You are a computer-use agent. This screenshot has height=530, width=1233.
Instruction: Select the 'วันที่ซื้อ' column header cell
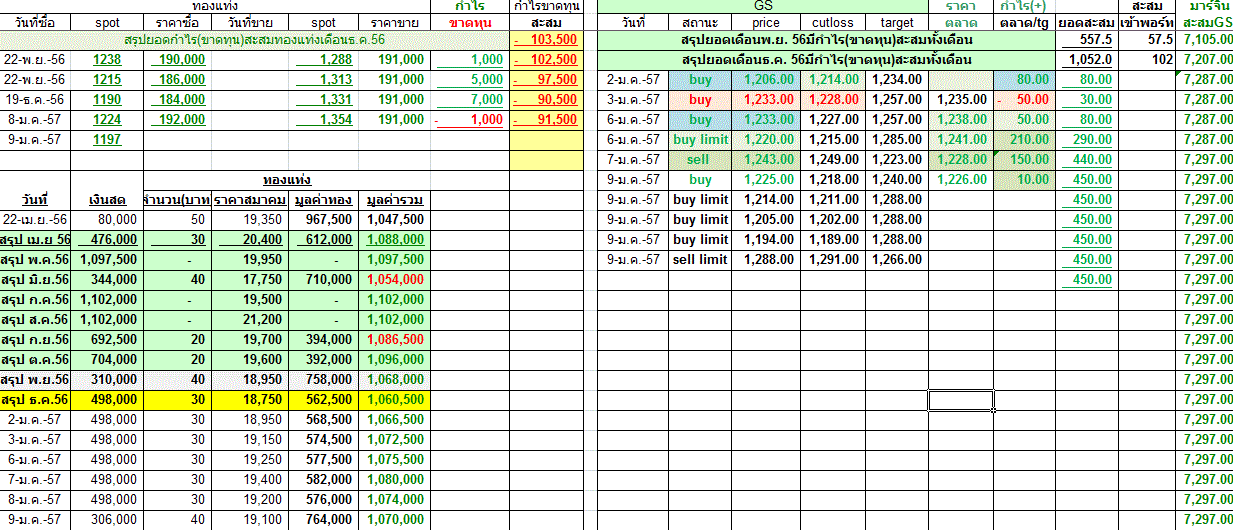click(35, 22)
